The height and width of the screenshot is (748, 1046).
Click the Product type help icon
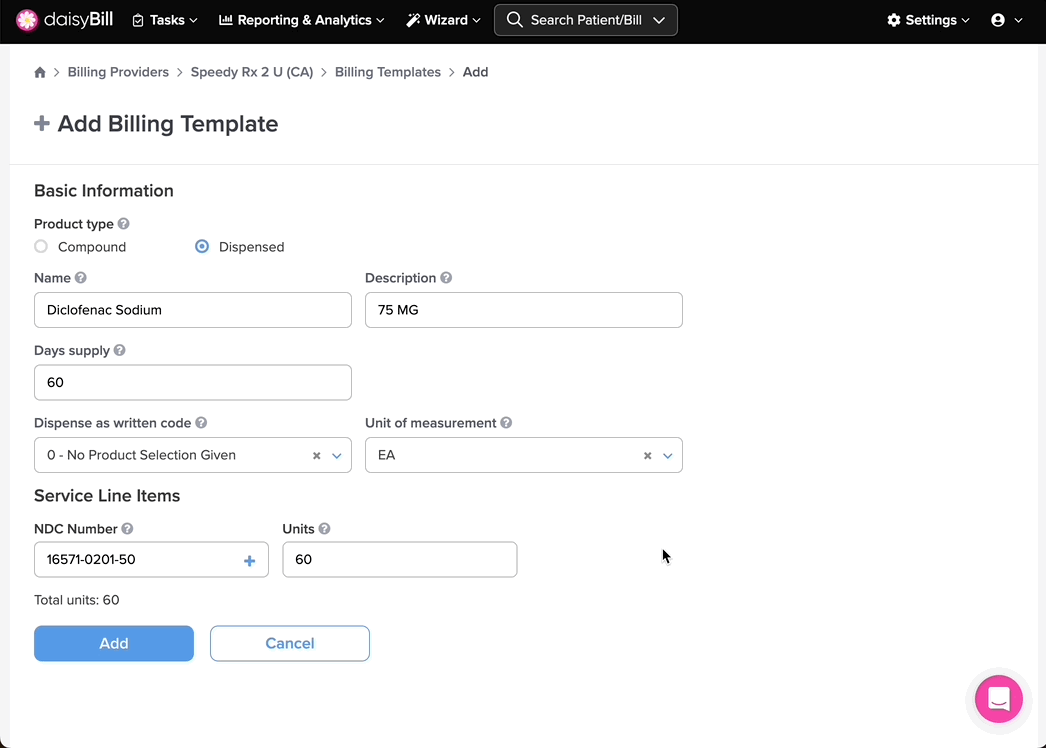pos(123,224)
